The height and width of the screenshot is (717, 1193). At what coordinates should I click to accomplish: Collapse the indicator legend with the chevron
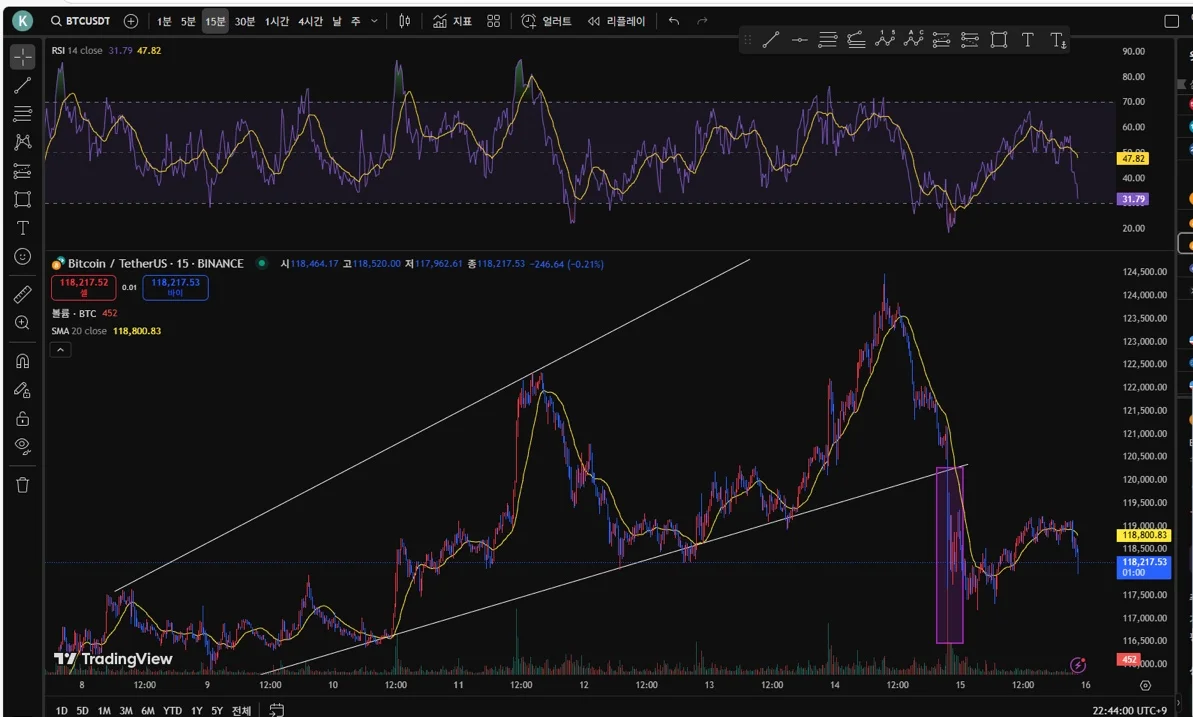pos(61,350)
